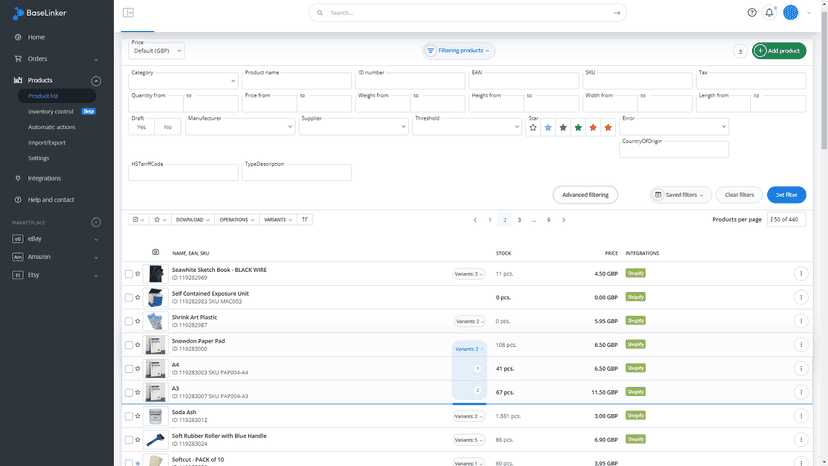Open the Threshold dropdown
This screenshot has height=466, width=828.
pyautogui.click(x=467, y=127)
